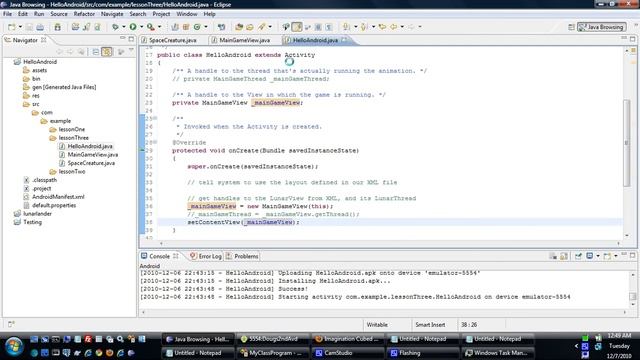The image size is (640, 360).
Task: Toggle Scroll Lock in Console toolbar
Action: [564, 256]
